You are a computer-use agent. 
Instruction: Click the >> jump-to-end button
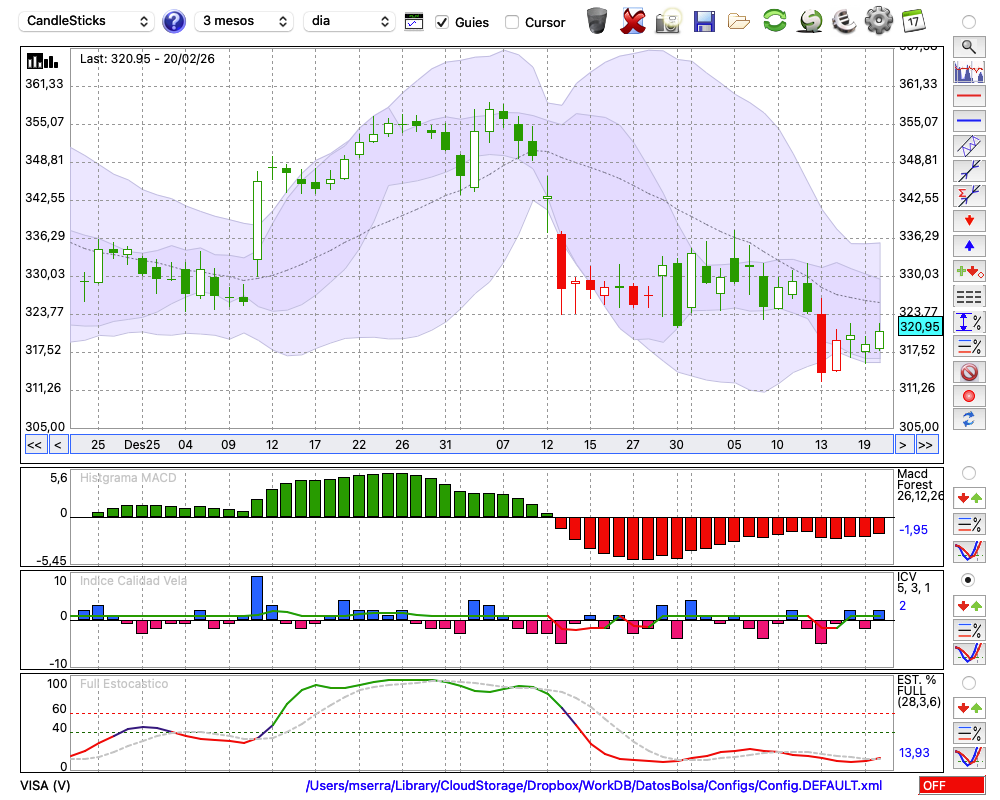tap(926, 445)
